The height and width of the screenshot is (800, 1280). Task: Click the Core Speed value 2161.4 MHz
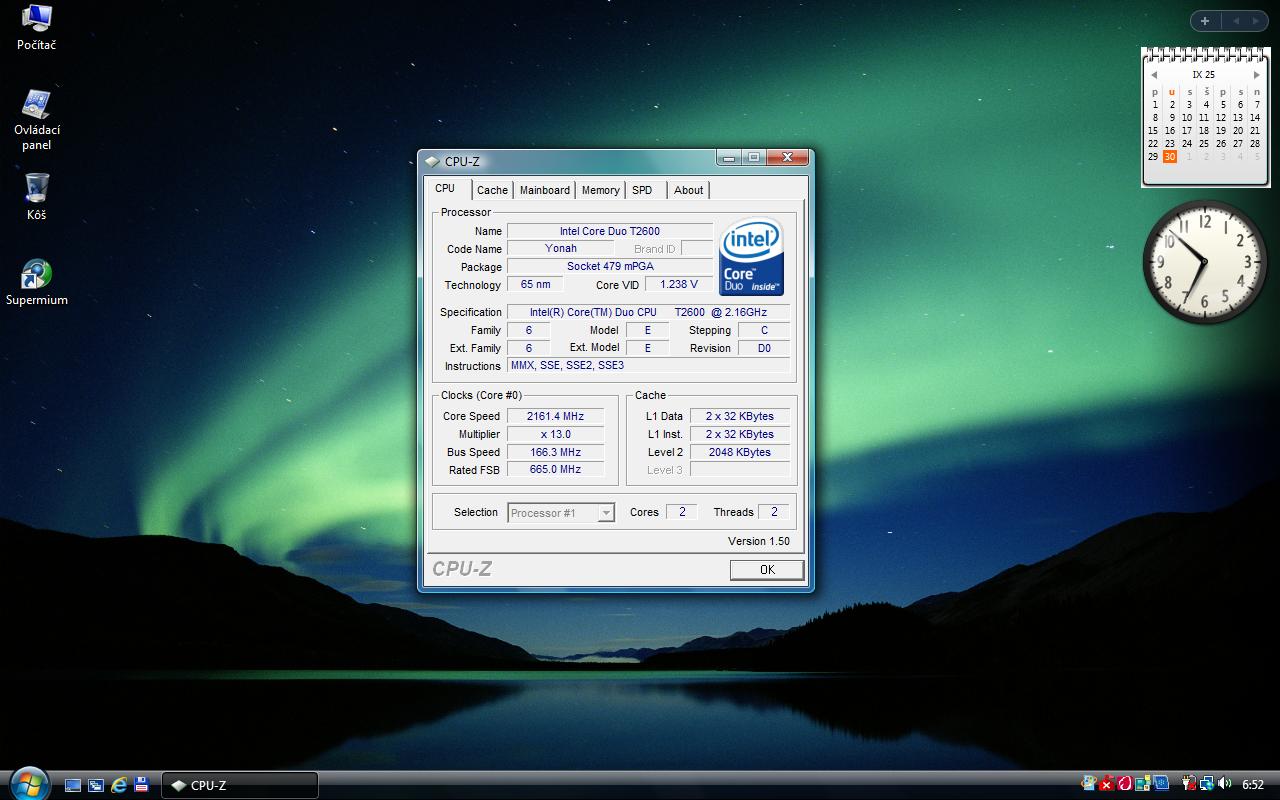click(555, 416)
